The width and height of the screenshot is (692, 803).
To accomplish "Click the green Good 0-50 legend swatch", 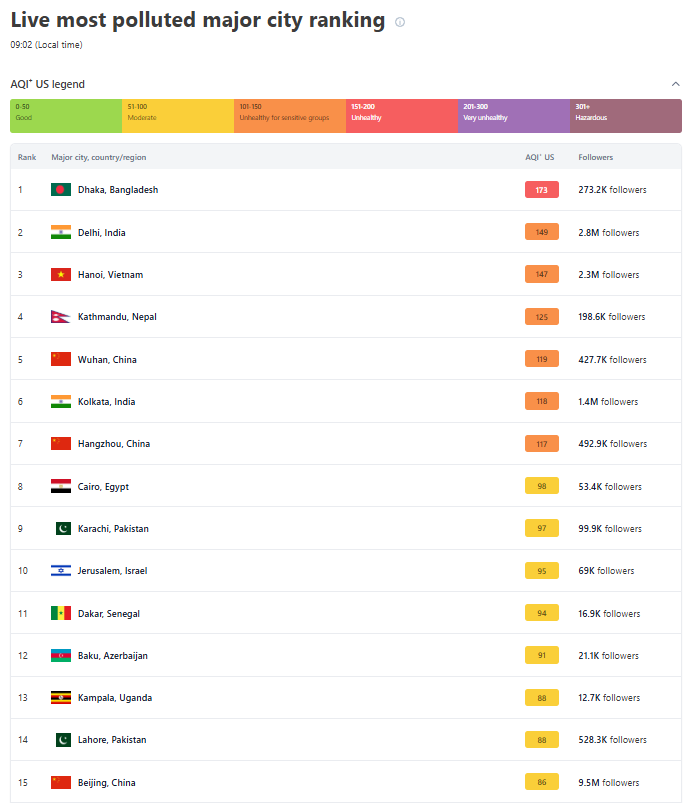I will click(66, 116).
